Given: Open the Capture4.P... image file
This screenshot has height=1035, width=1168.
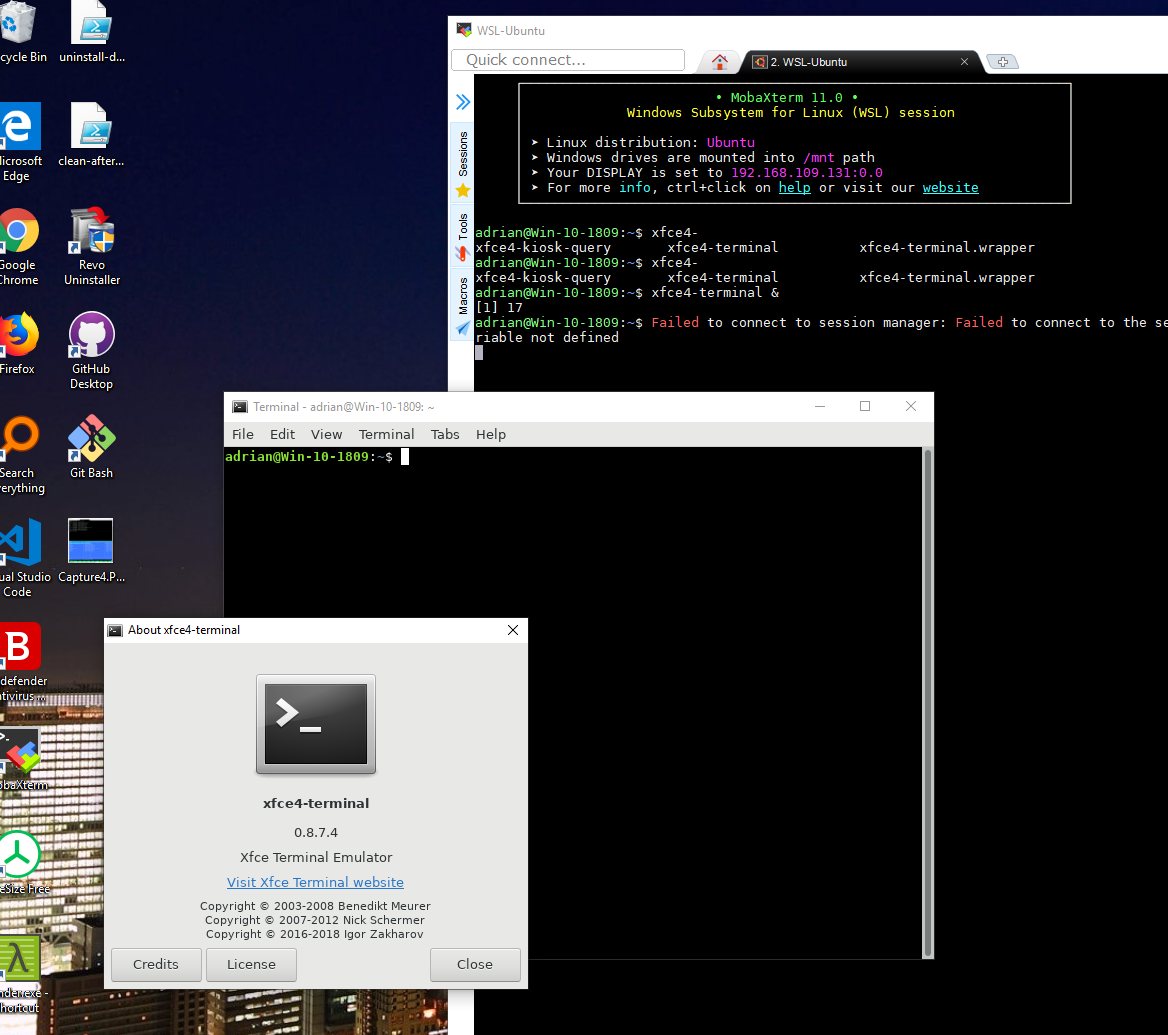Looking at the screenshot, I should 91,551.
